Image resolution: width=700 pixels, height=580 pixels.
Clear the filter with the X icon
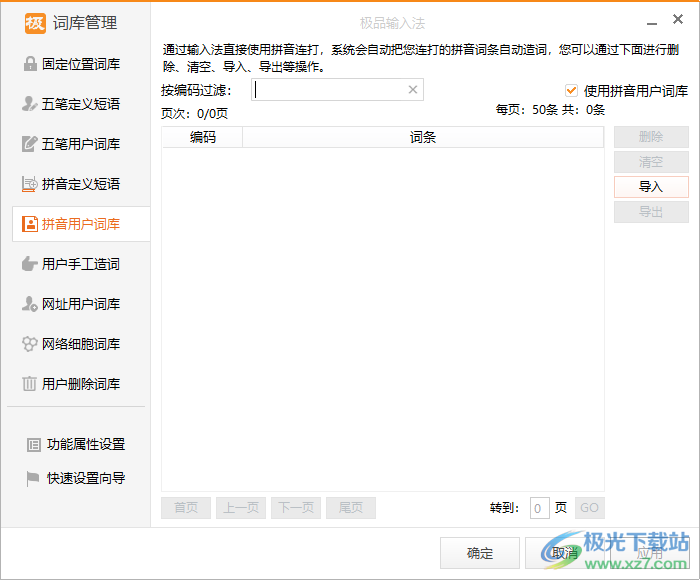[x=413, y=90]
